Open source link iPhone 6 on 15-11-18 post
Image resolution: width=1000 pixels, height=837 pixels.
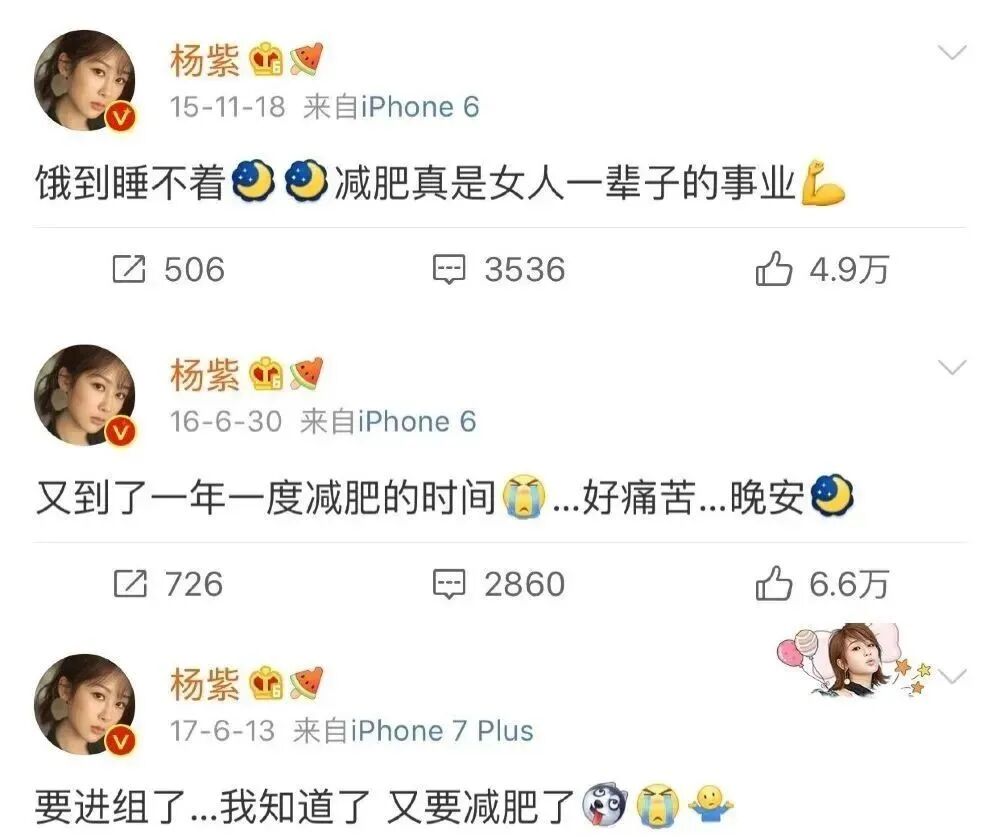click(391, 107)
